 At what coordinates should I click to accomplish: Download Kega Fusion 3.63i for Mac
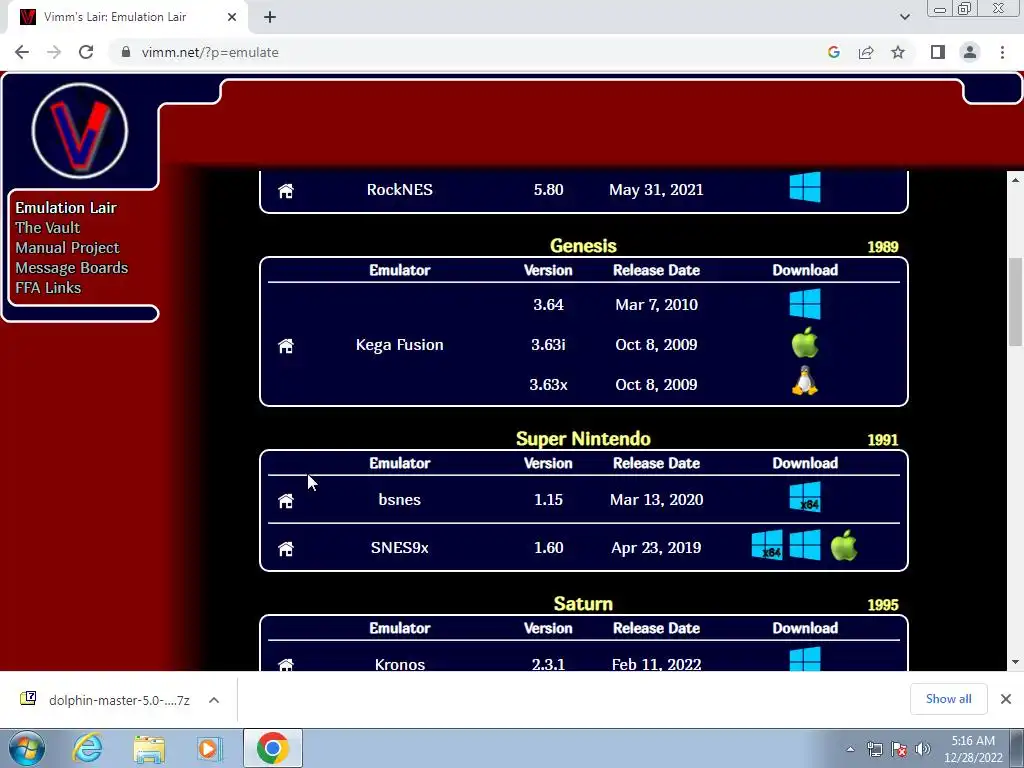[x=805, y=343]
